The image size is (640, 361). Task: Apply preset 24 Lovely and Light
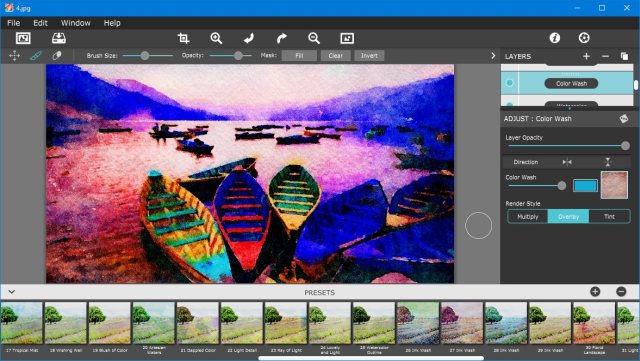(330, 323)
